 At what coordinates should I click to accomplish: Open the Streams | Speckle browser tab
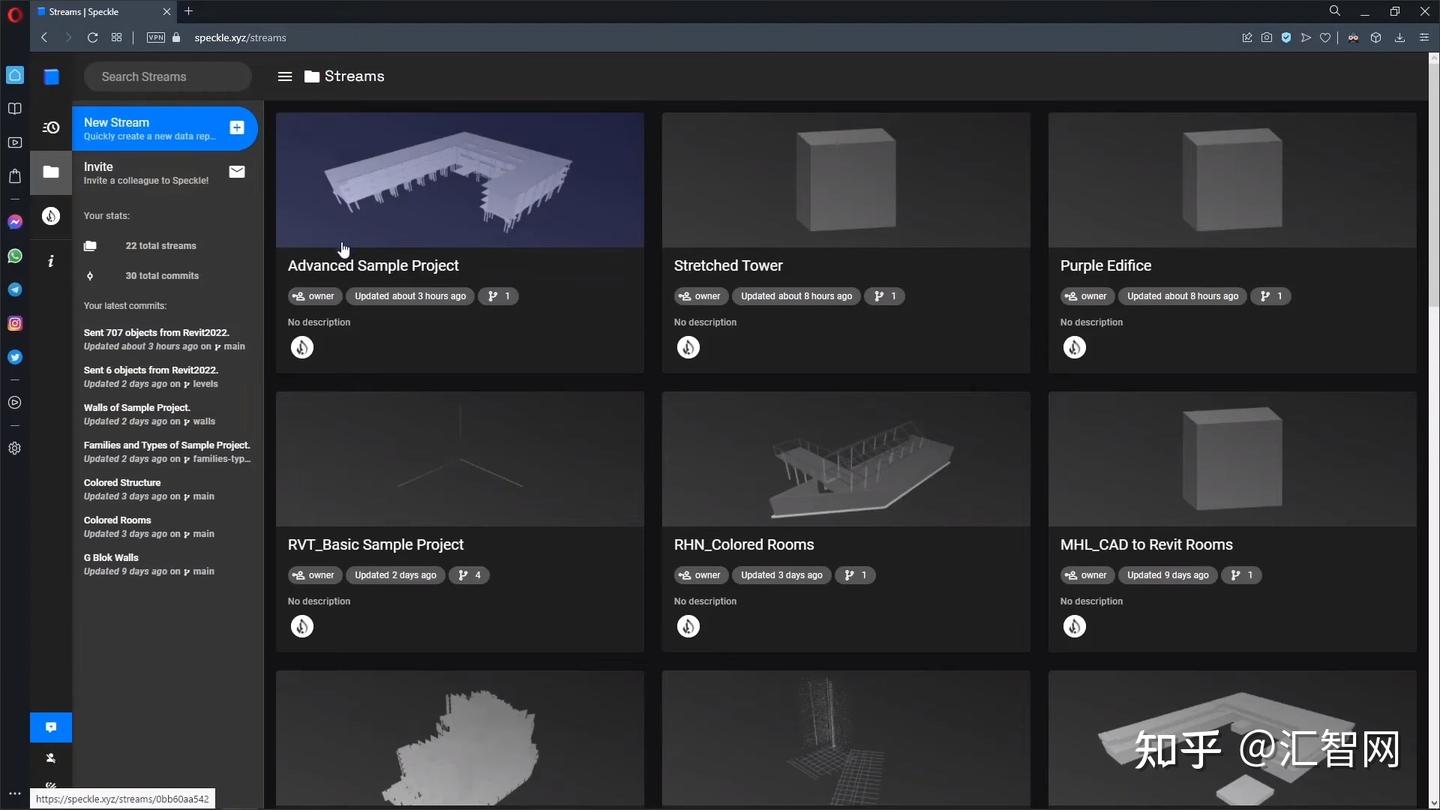pos(105,12)
